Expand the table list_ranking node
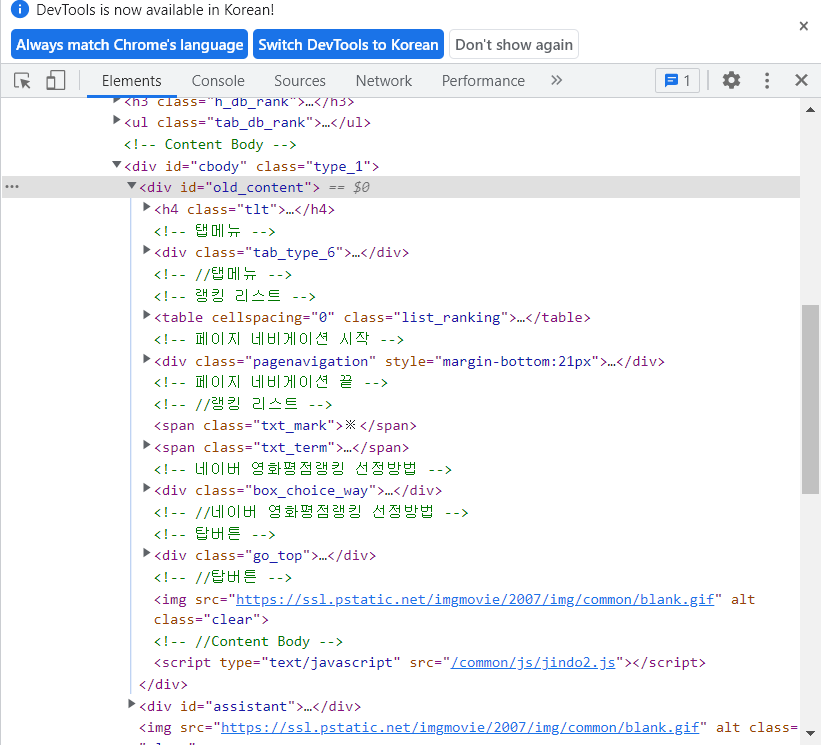This screenshot has height=745, width=821. [x=147, y=316]
